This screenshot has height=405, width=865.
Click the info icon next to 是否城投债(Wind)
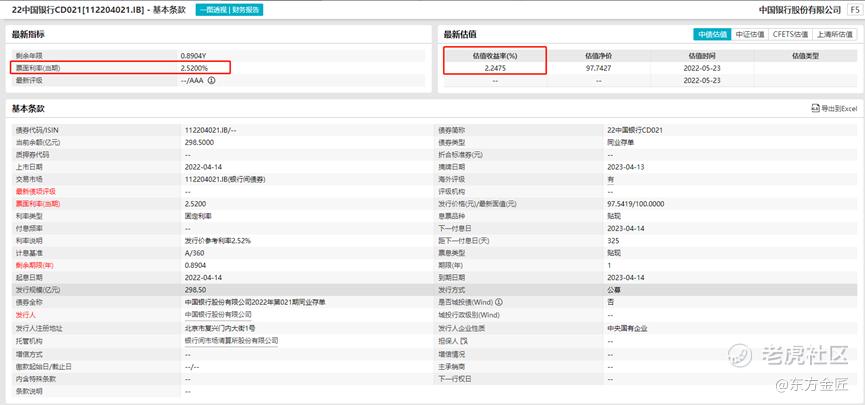tap(499, 302)
